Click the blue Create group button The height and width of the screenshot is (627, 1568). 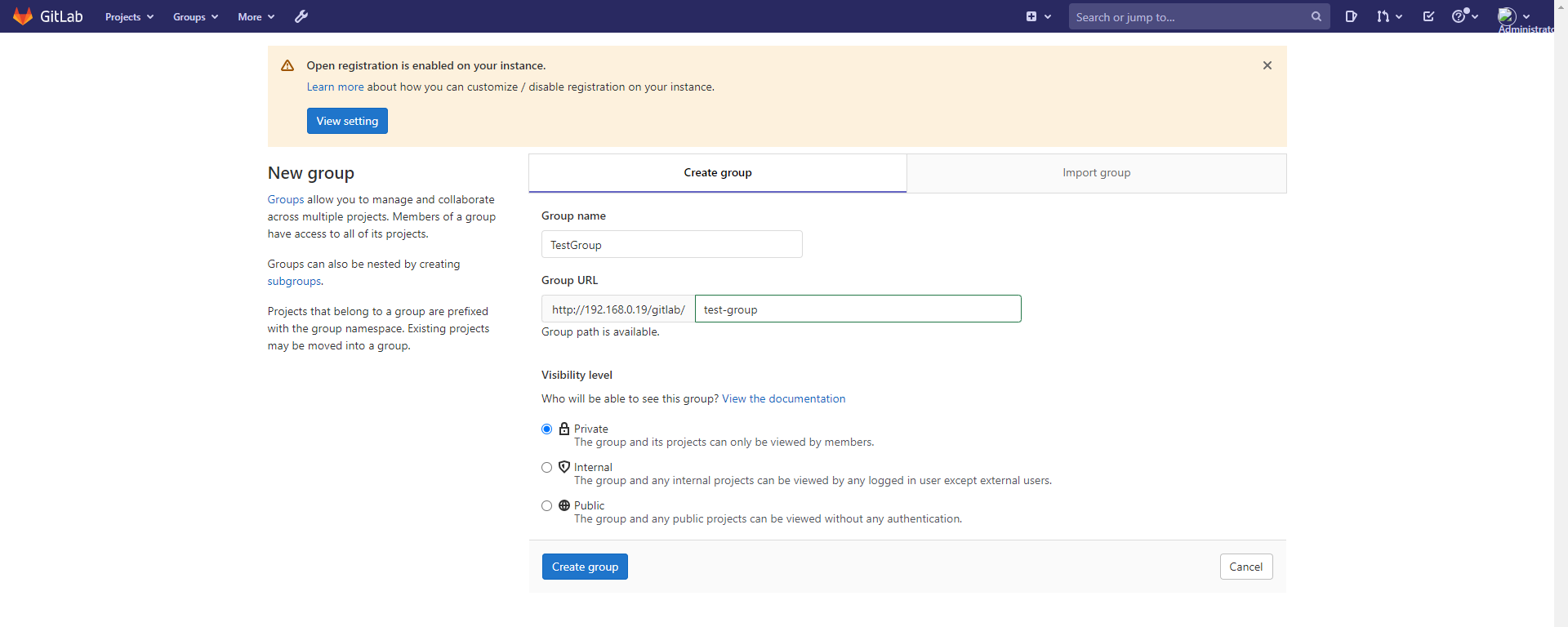pyautogui.click(x=585, y=567)
